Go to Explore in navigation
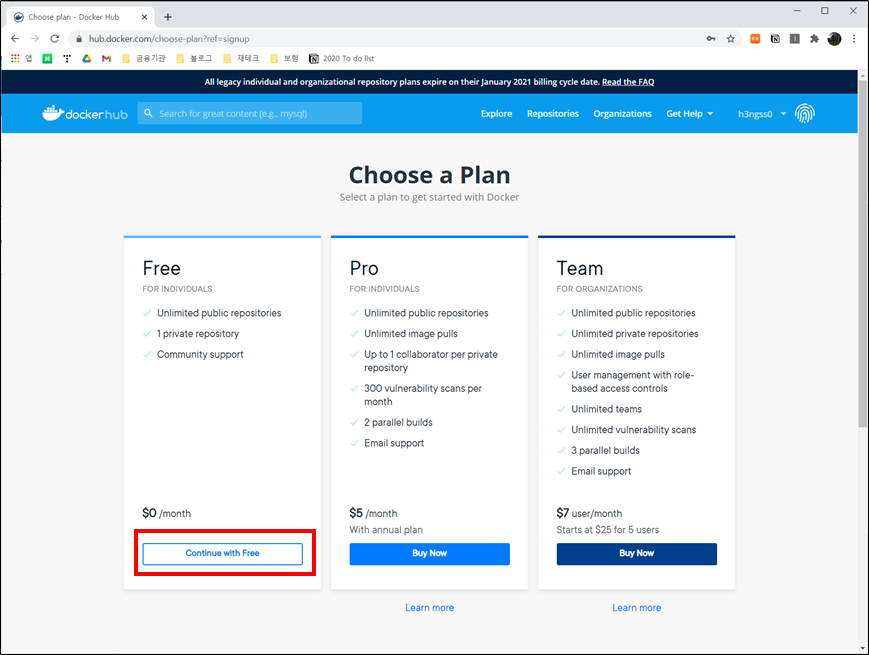 pos(497,114)
